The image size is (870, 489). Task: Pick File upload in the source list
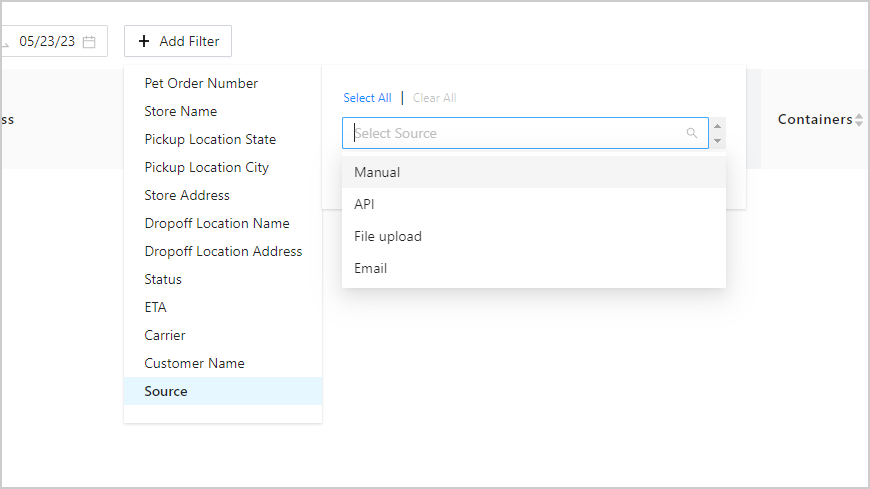click(x=388, y=236)
